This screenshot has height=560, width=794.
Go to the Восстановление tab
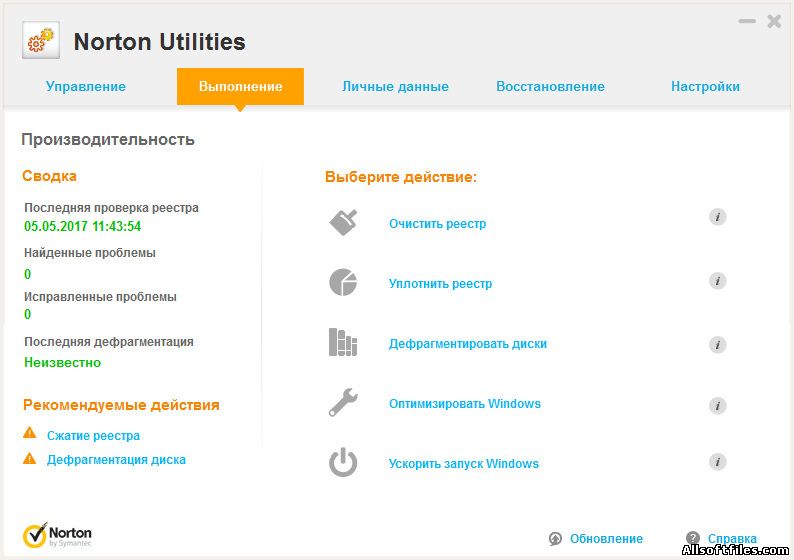click(x=550, y=86)
